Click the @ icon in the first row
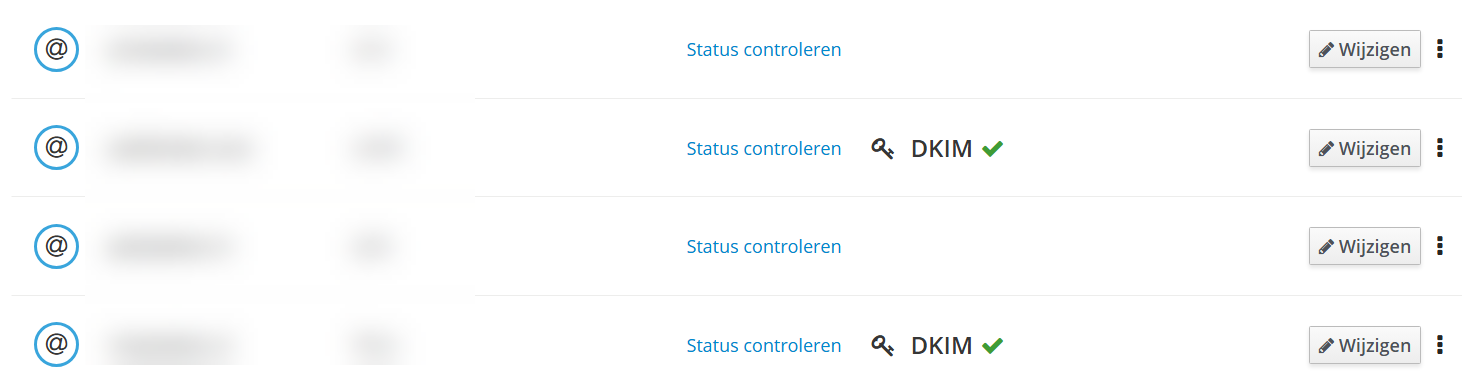 point(56,49)
